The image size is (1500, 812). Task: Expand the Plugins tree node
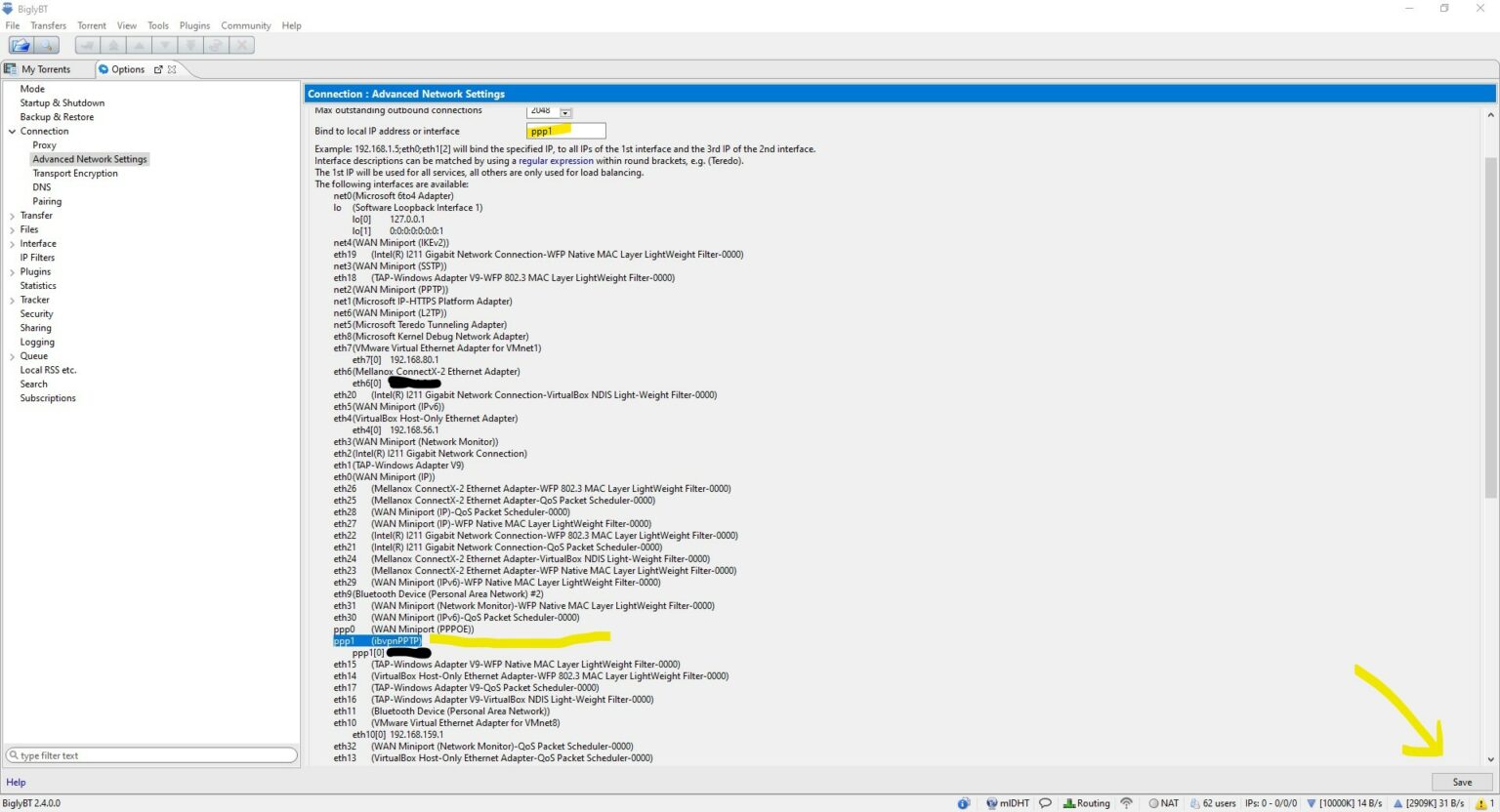coord(12,272)
